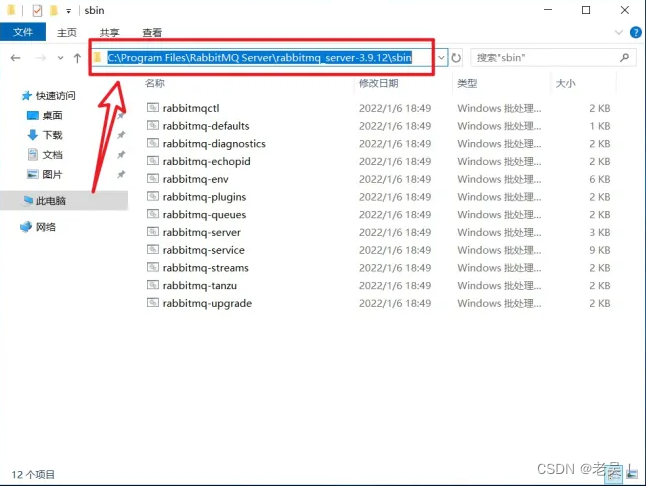Screen dimensions: 646x486
Task: Click the Back navigation arrow
Action: tap(15, 58)
